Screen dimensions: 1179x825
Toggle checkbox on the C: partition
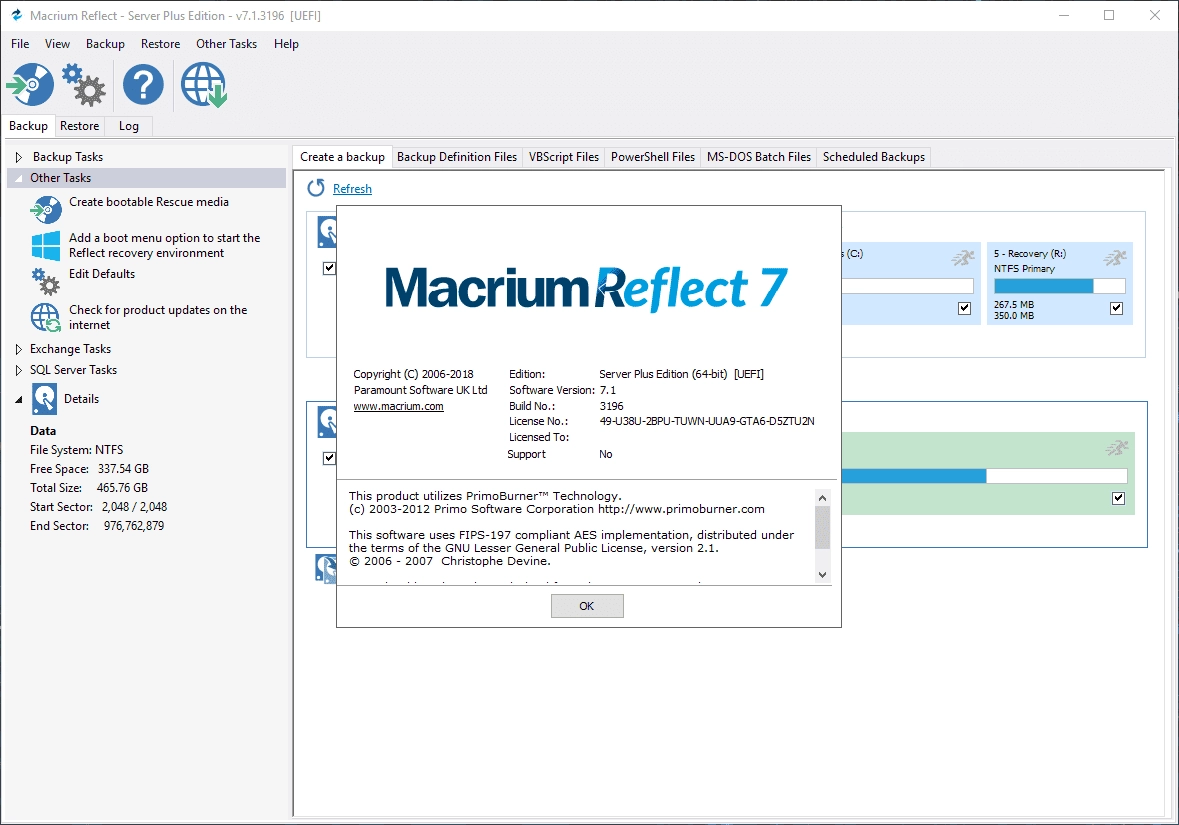pos(965,308)
